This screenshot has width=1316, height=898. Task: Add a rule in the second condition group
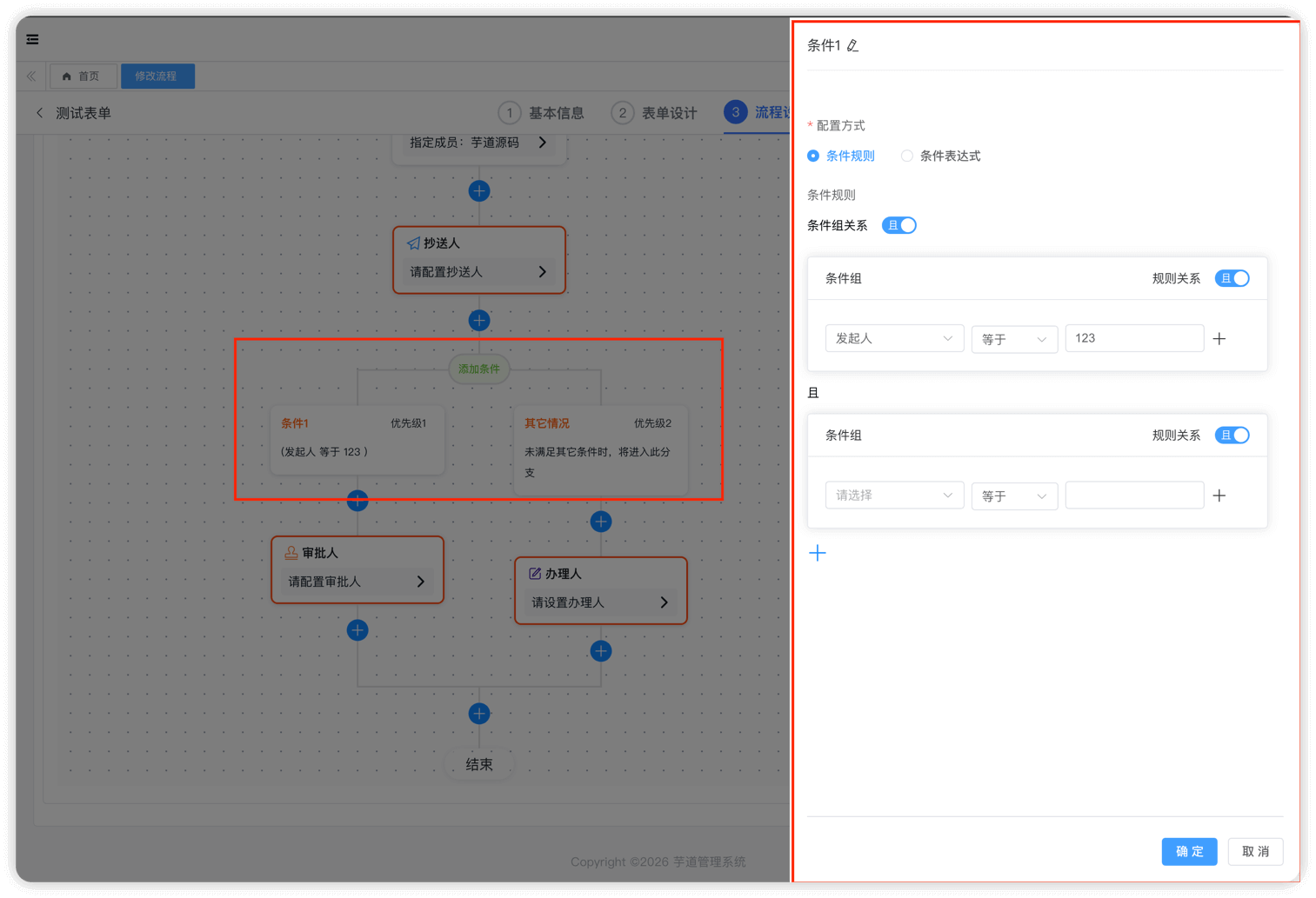(x=1219, y=496)
